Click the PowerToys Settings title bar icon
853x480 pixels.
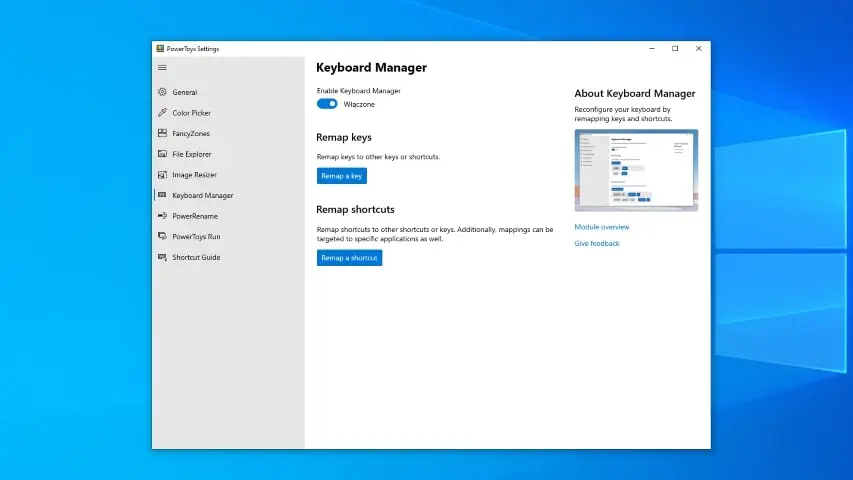pos(160,48)
